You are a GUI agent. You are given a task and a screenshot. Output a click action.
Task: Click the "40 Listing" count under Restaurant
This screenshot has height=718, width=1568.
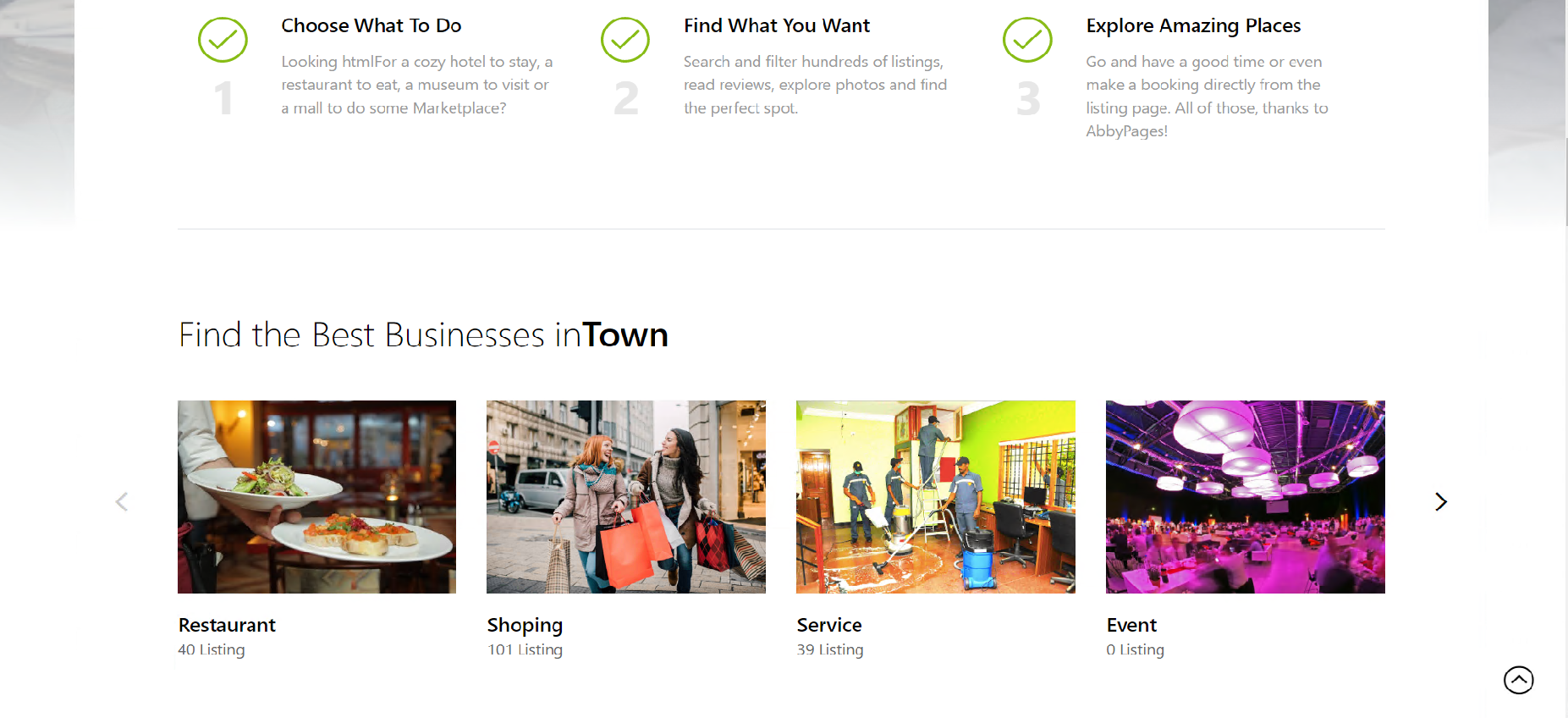(212, 649)
